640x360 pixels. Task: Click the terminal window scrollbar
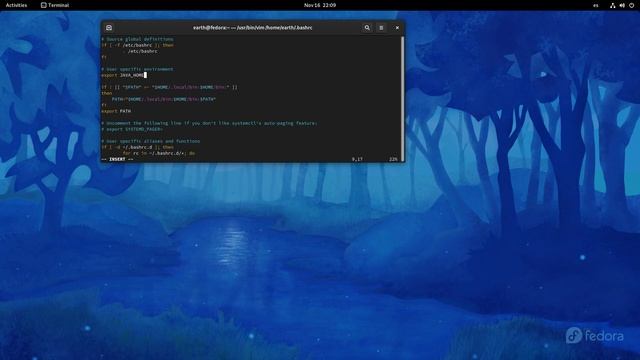(403, 99)
